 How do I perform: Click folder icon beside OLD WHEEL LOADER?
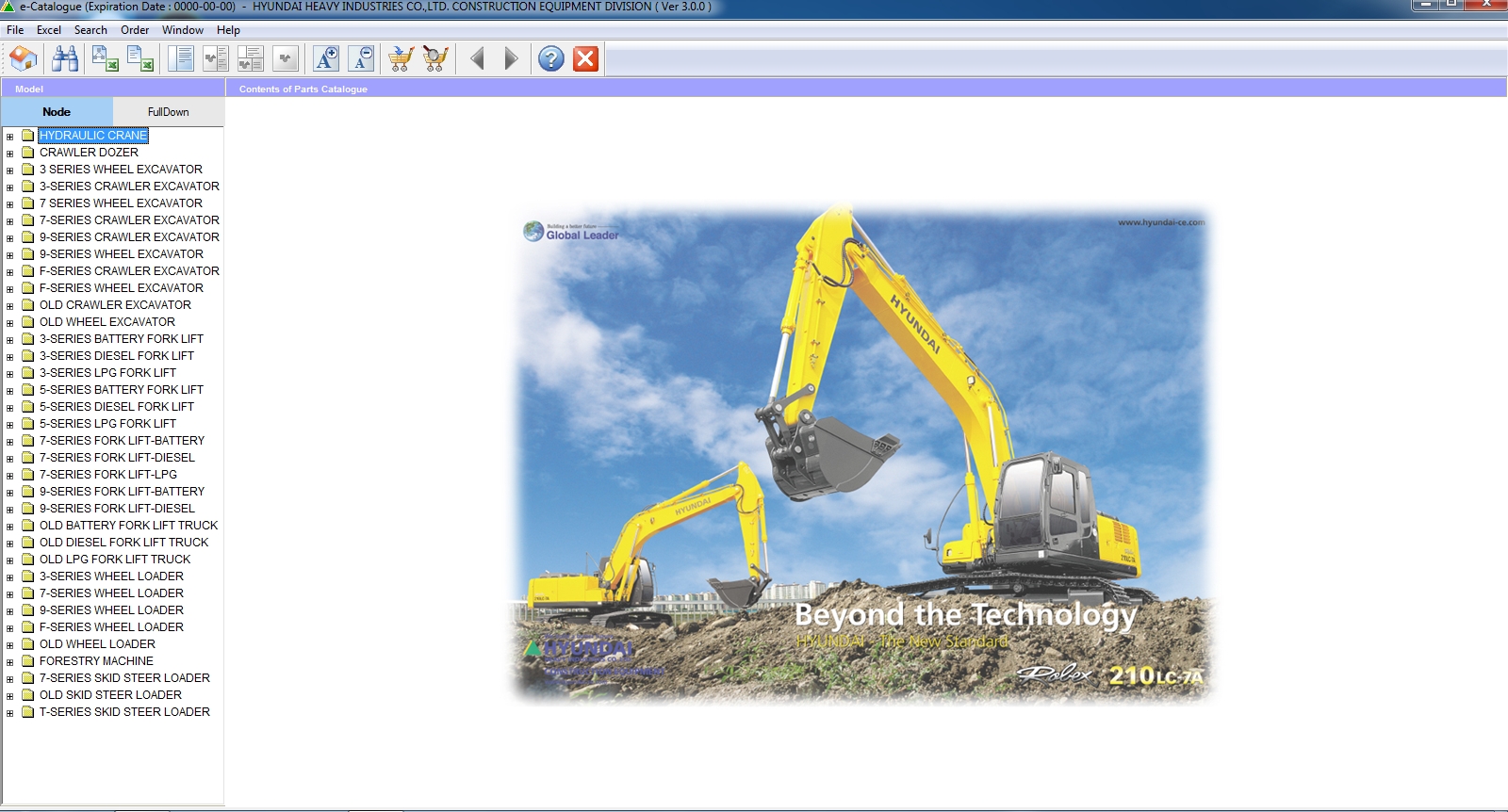tap(28, 643)
